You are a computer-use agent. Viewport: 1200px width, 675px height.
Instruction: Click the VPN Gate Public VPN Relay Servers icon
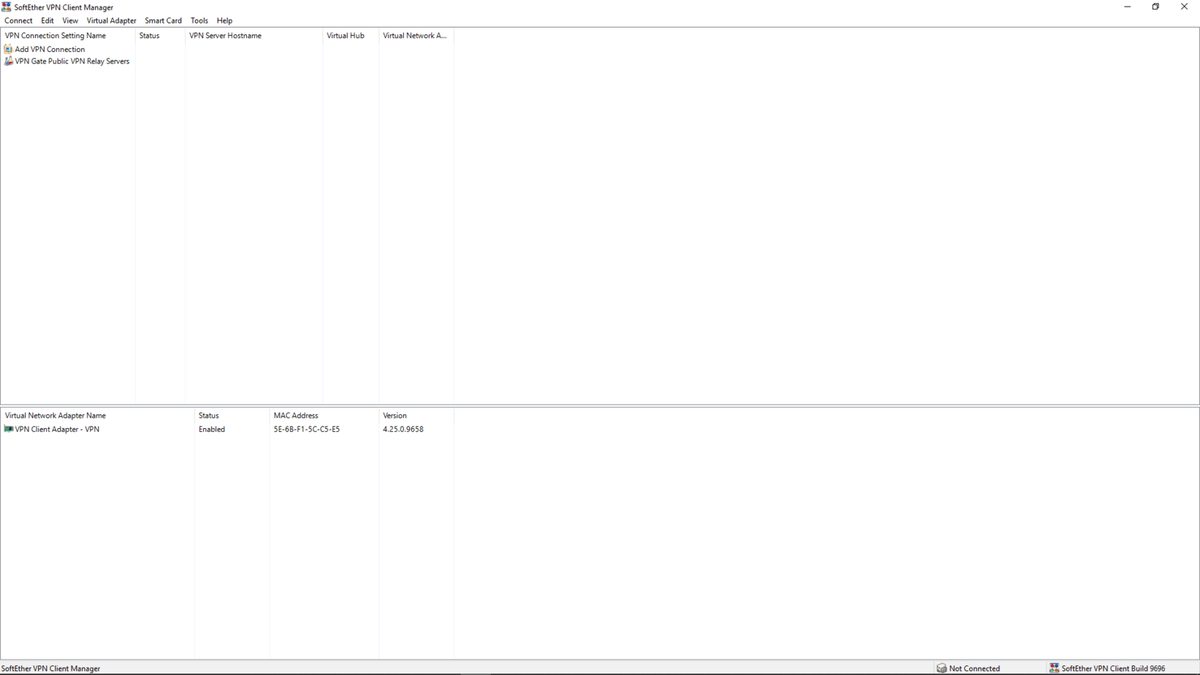click(9, 61)
